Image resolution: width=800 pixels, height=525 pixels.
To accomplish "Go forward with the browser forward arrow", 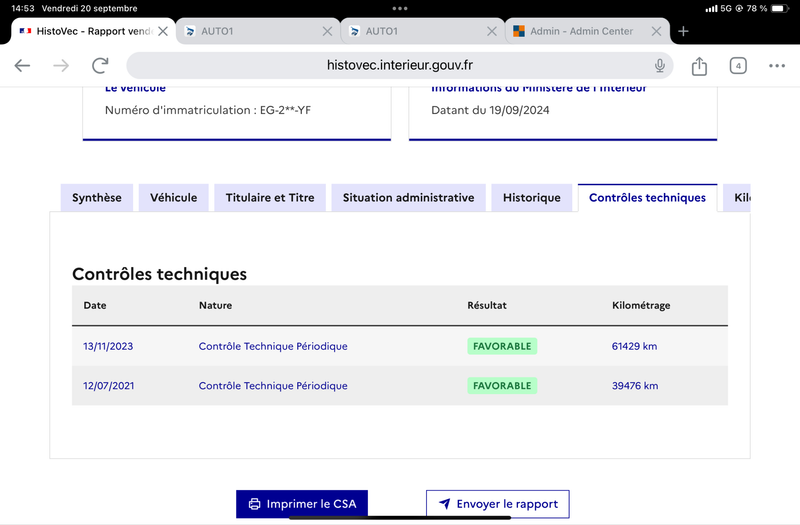I will [61, 65].
